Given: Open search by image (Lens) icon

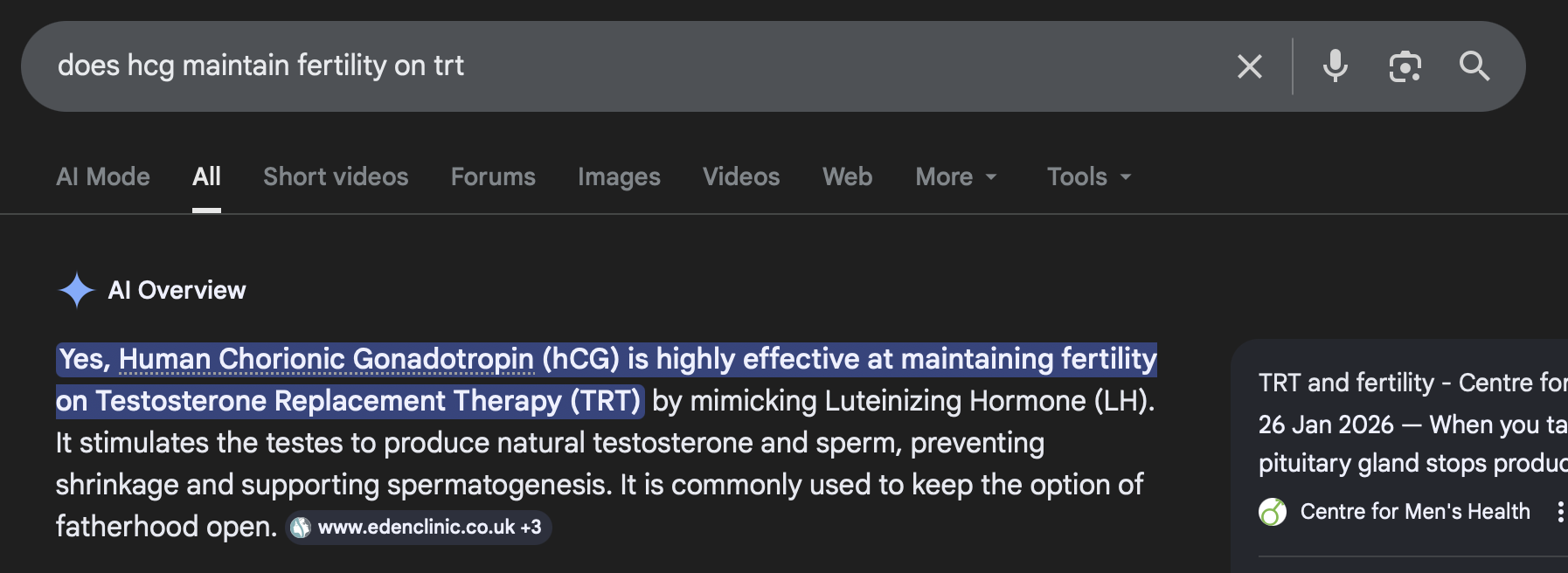Looking at the screenshot, I should point(1405,66).
